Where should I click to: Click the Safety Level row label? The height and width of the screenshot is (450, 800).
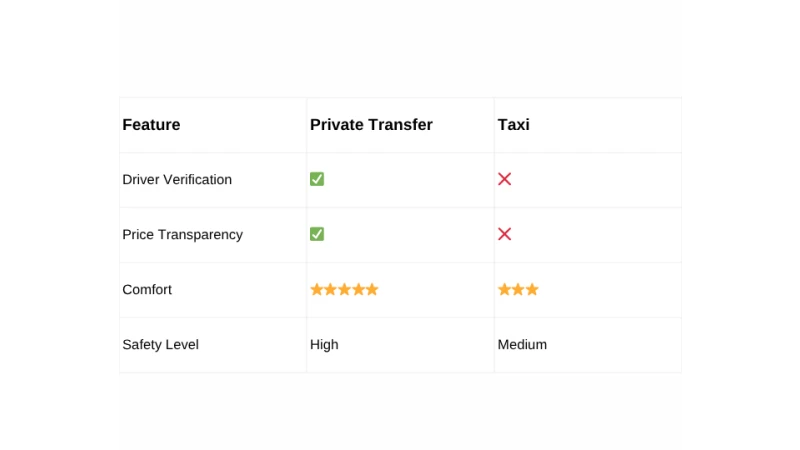tap(160, 345)
